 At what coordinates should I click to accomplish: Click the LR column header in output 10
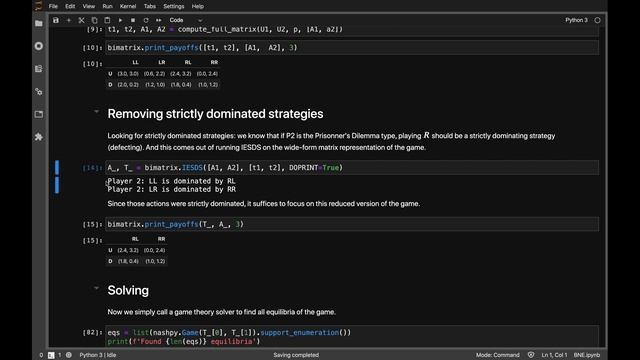[x=162, y=62]
